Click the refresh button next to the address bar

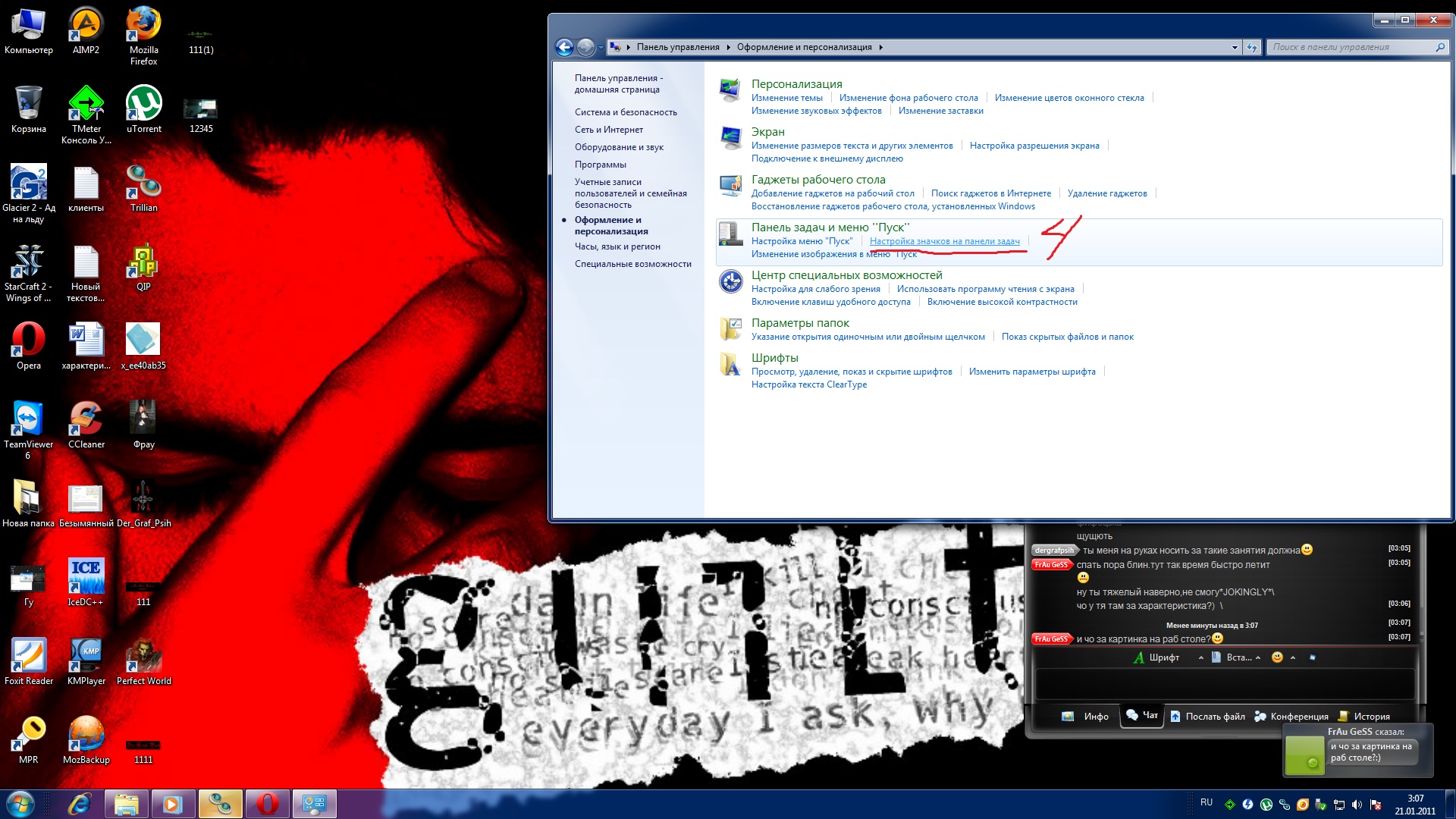(x=1252, y=47)
